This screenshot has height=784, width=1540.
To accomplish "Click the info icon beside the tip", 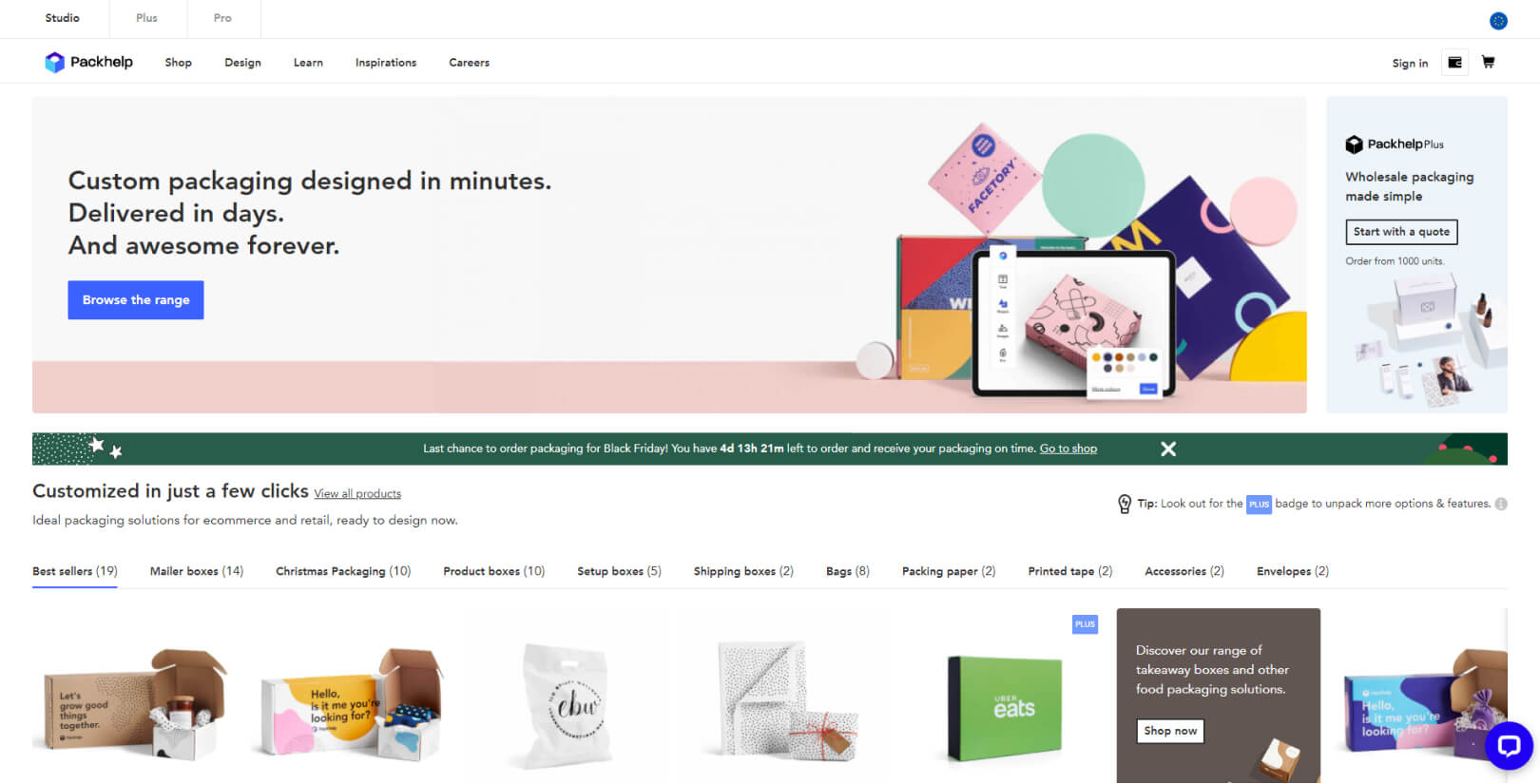I will click(x=1501, y=504).
